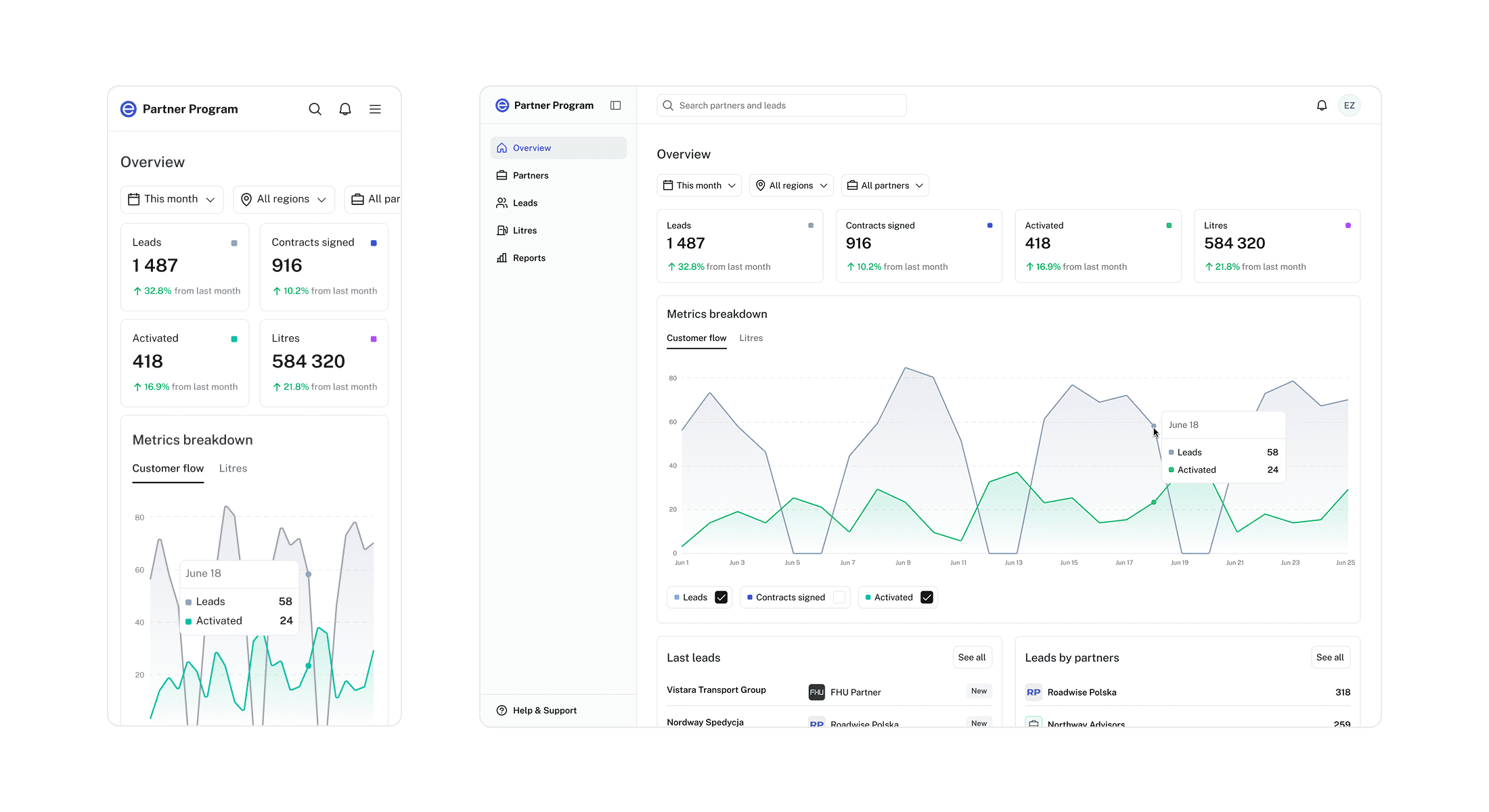Open search in the mobile header
Screen dimensions: 1489x812
(315, 109)
